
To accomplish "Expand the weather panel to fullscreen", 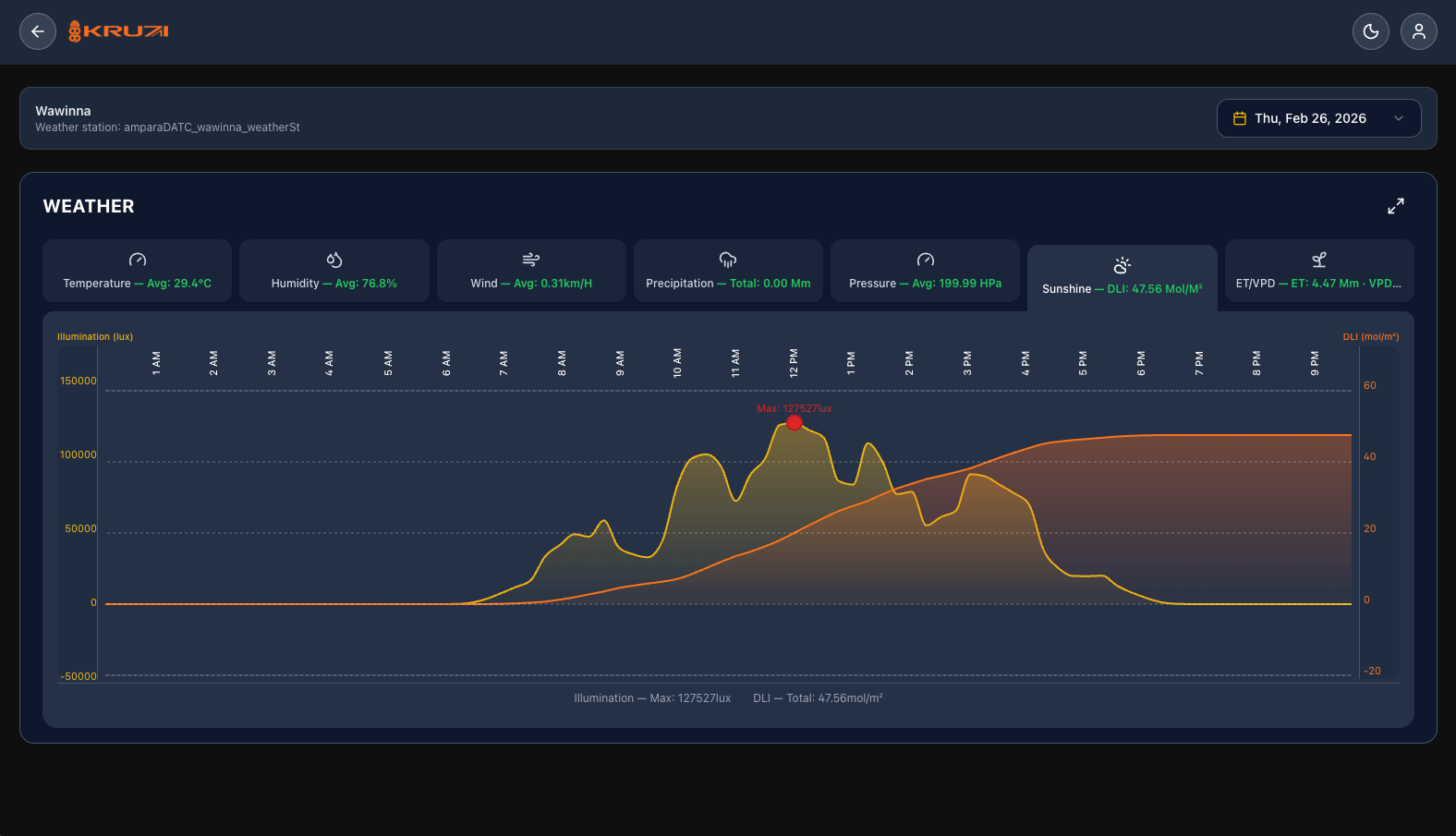I will click(x=1395, y=206).
